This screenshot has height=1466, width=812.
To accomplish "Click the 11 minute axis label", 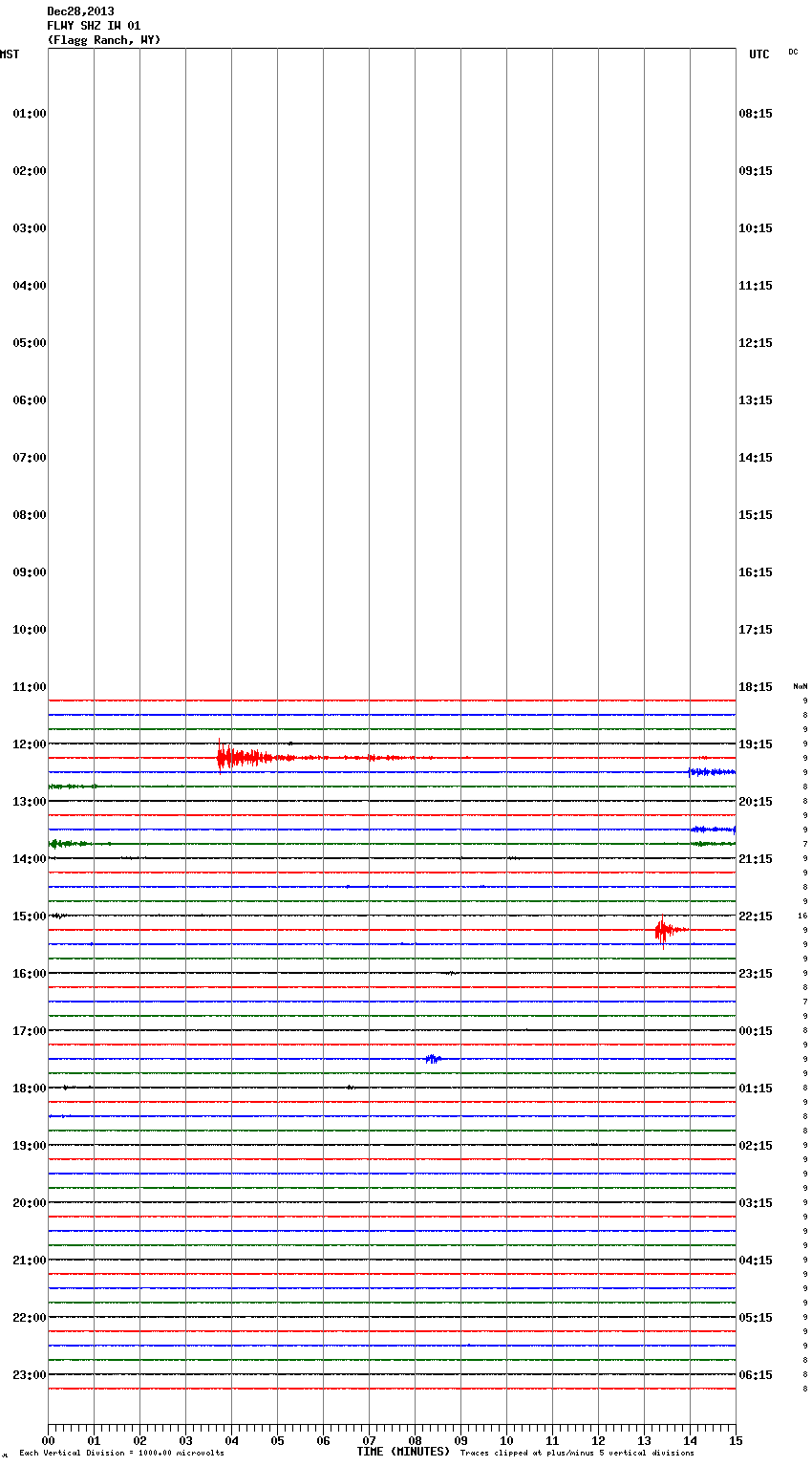I will (552, 1441).
